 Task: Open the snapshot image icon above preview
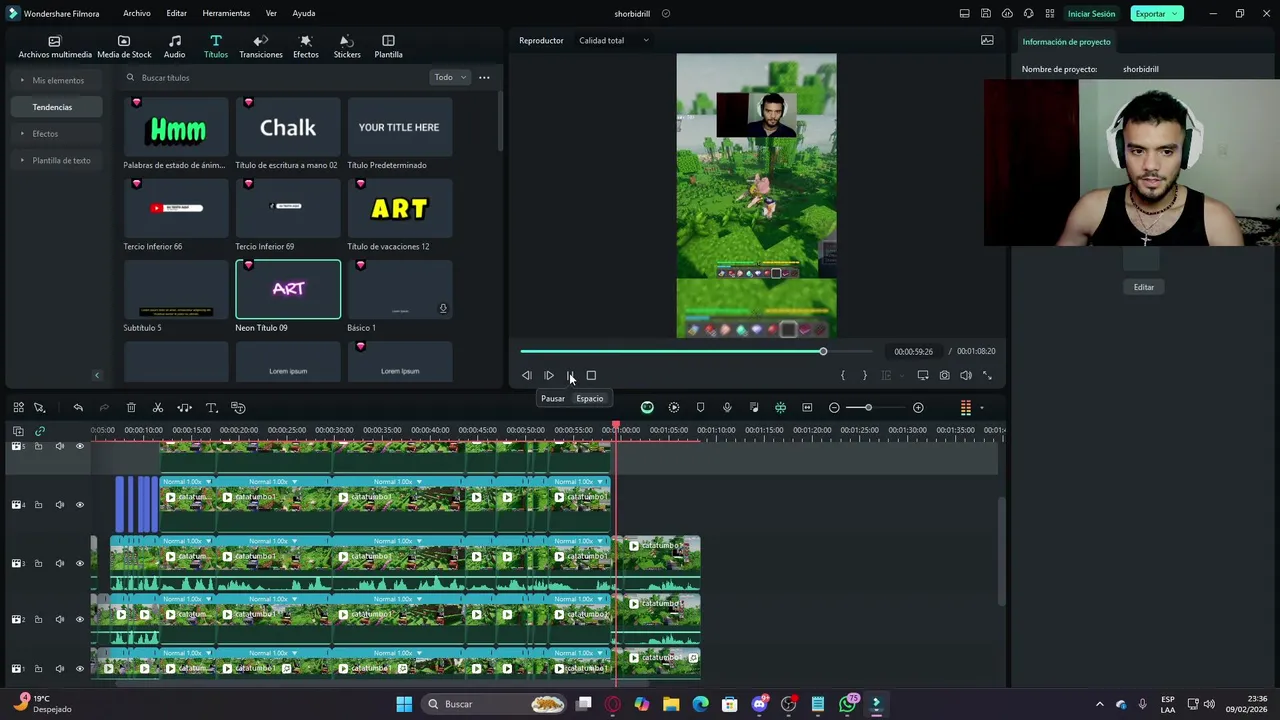(987, 41)
